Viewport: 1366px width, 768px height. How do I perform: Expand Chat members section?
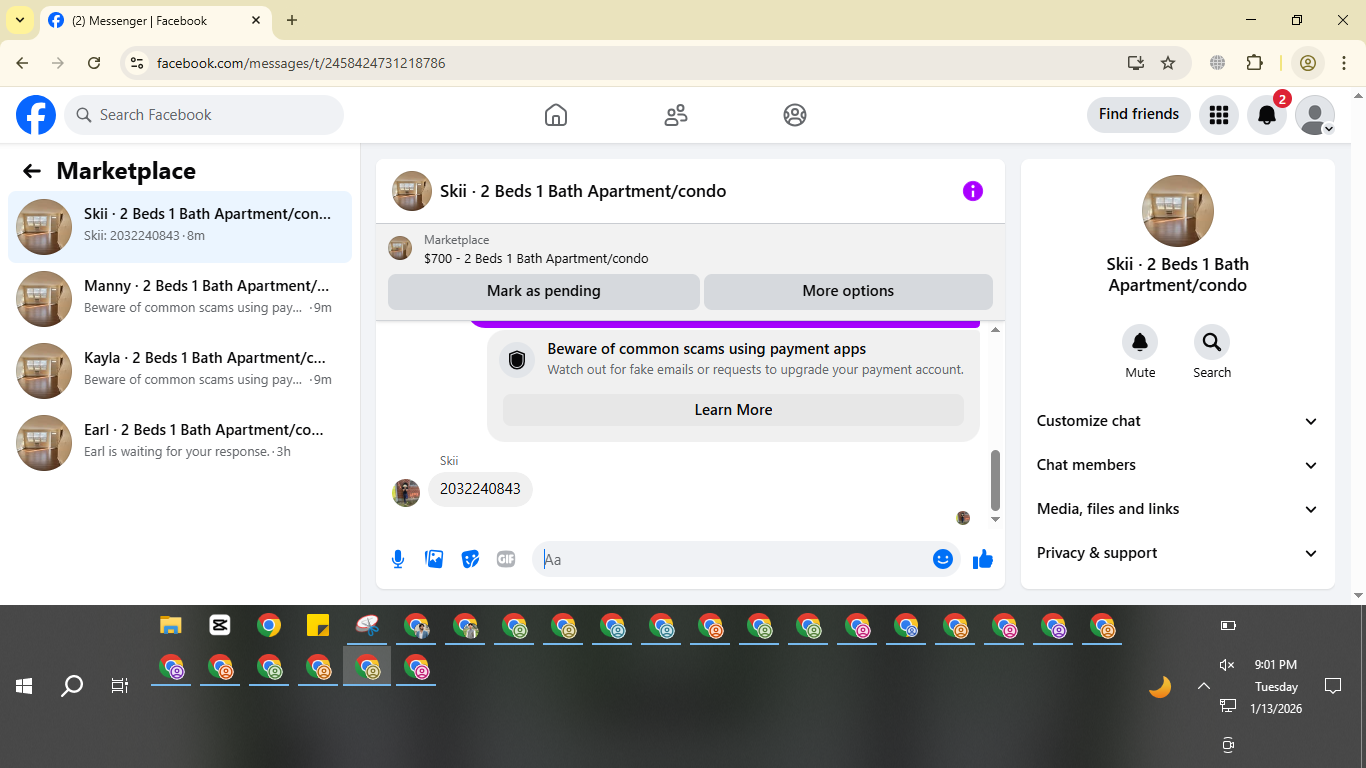point(1178,465)
